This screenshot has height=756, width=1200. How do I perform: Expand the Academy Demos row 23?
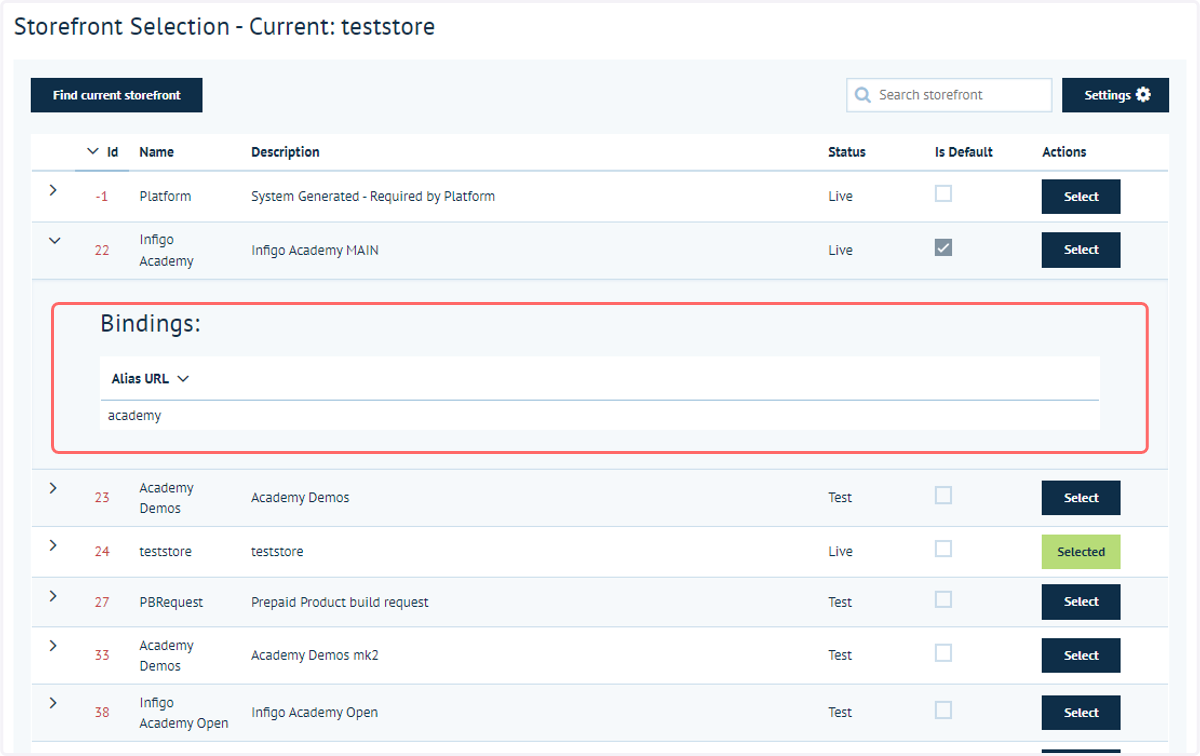[x=54, y=488]
